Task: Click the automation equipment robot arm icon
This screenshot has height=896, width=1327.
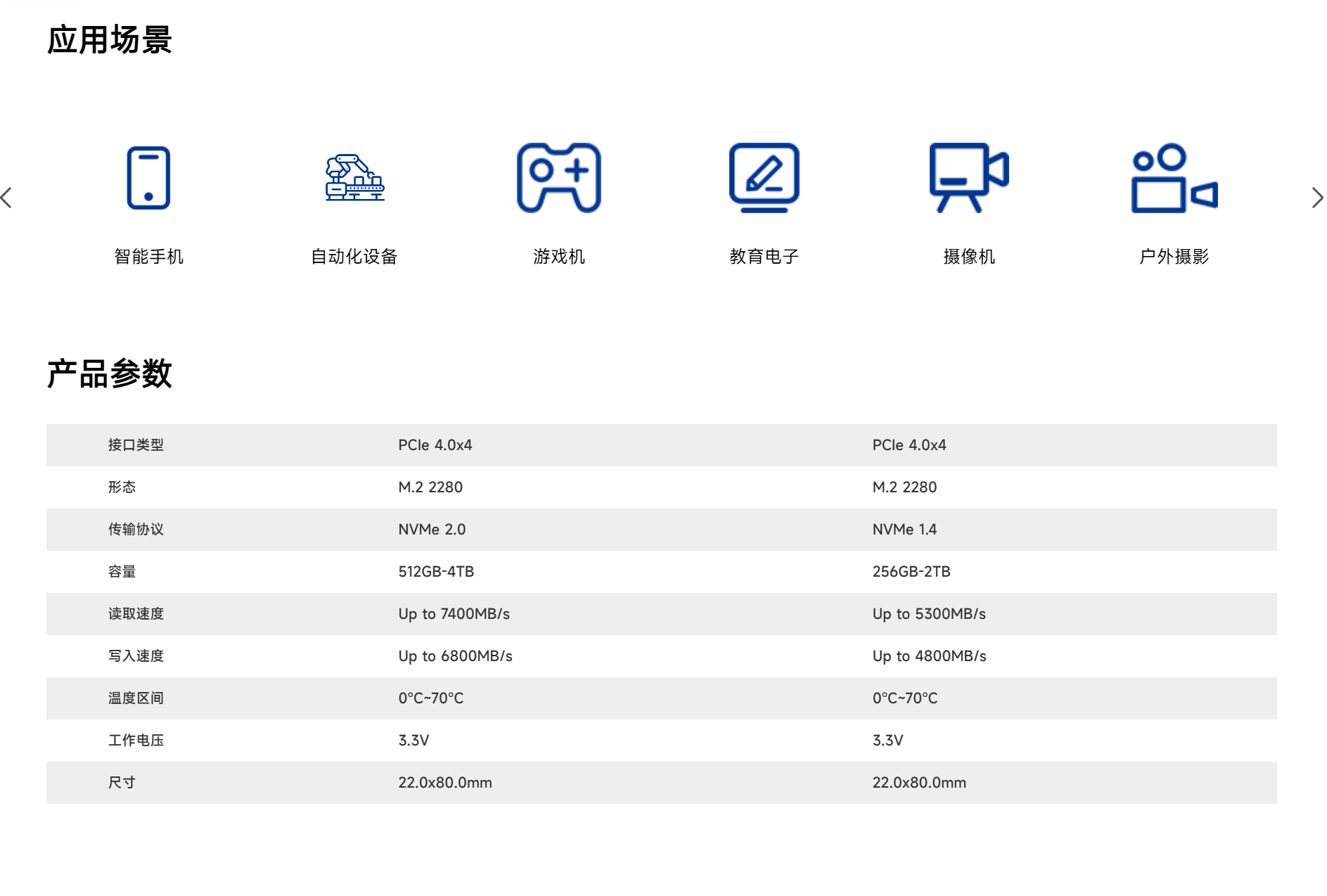Action: [x=354, y=178]
